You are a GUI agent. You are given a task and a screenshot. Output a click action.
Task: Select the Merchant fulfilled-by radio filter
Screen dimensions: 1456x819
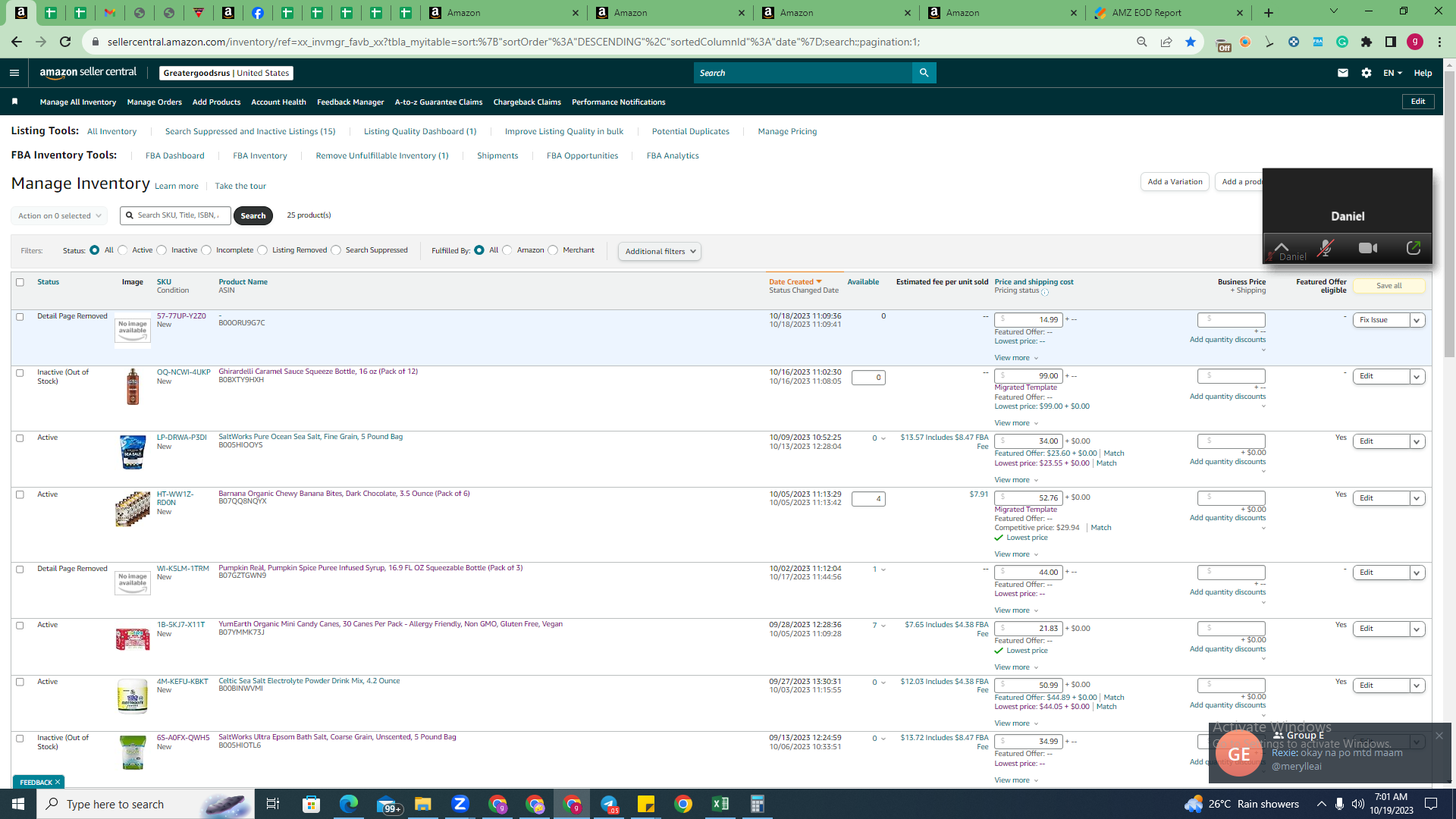point(553,250)
